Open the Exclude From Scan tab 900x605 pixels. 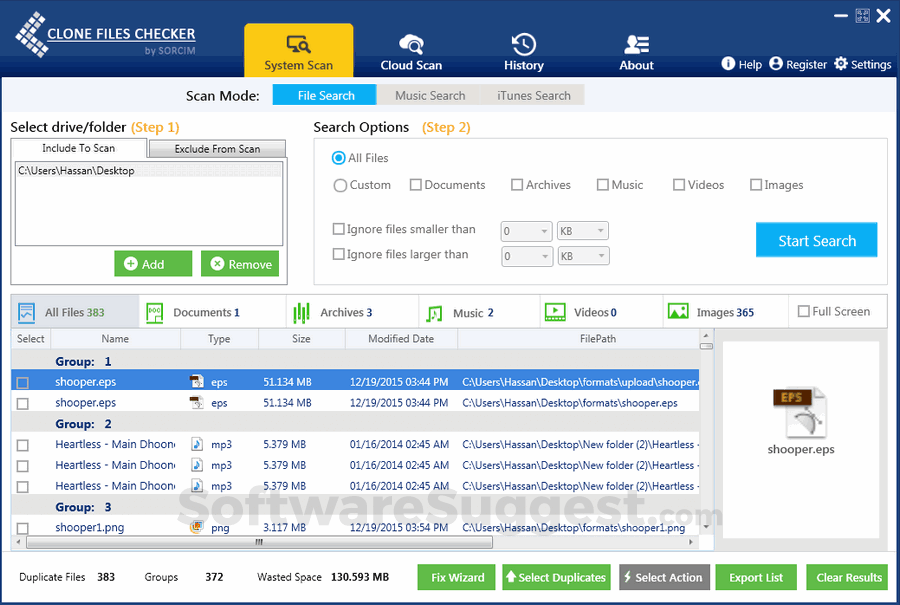(x=216, y=147)
